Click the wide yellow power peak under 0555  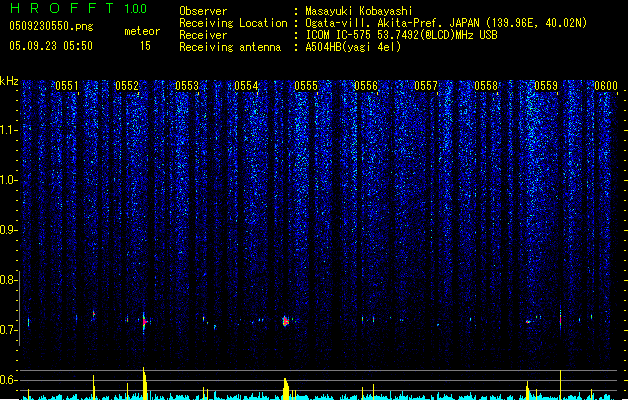pos(286,389)
